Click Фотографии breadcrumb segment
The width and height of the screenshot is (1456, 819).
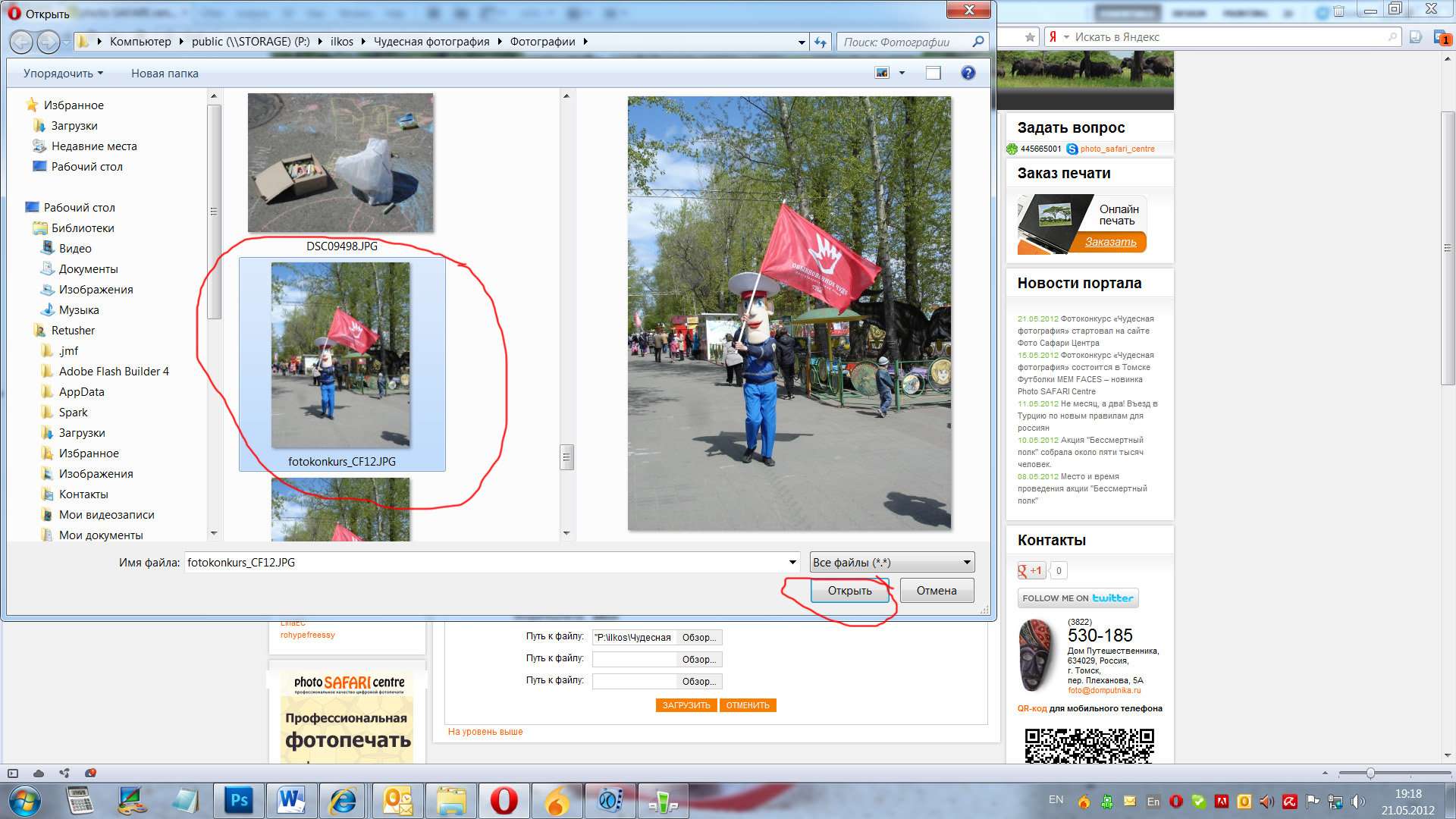[542, 42]
